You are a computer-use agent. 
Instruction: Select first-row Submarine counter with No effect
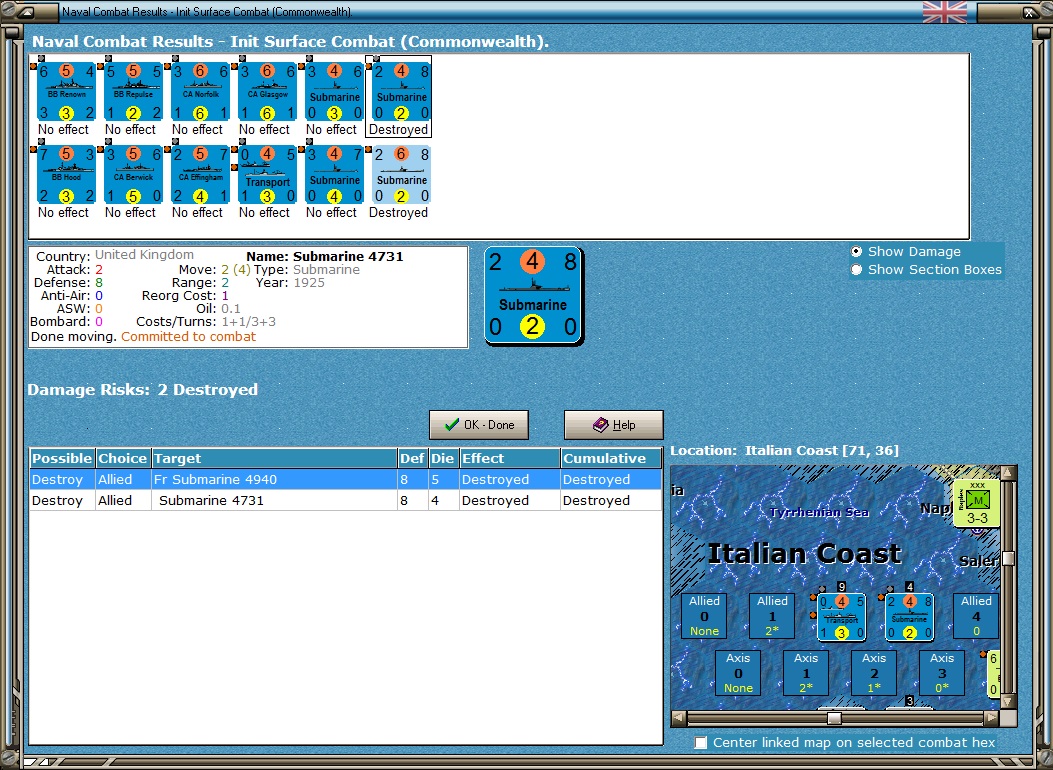334,91
